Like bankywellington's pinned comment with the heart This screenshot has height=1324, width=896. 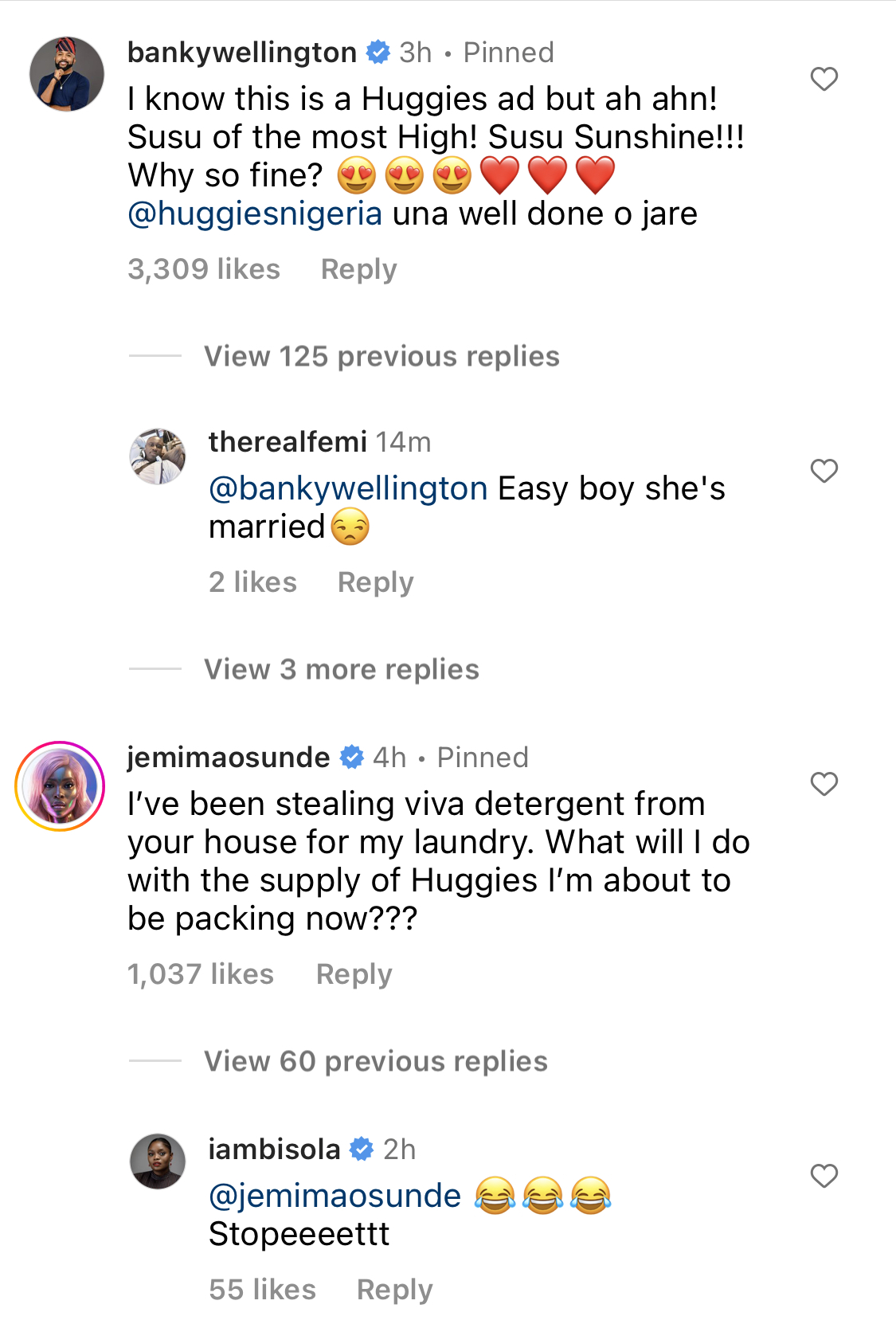824,79
